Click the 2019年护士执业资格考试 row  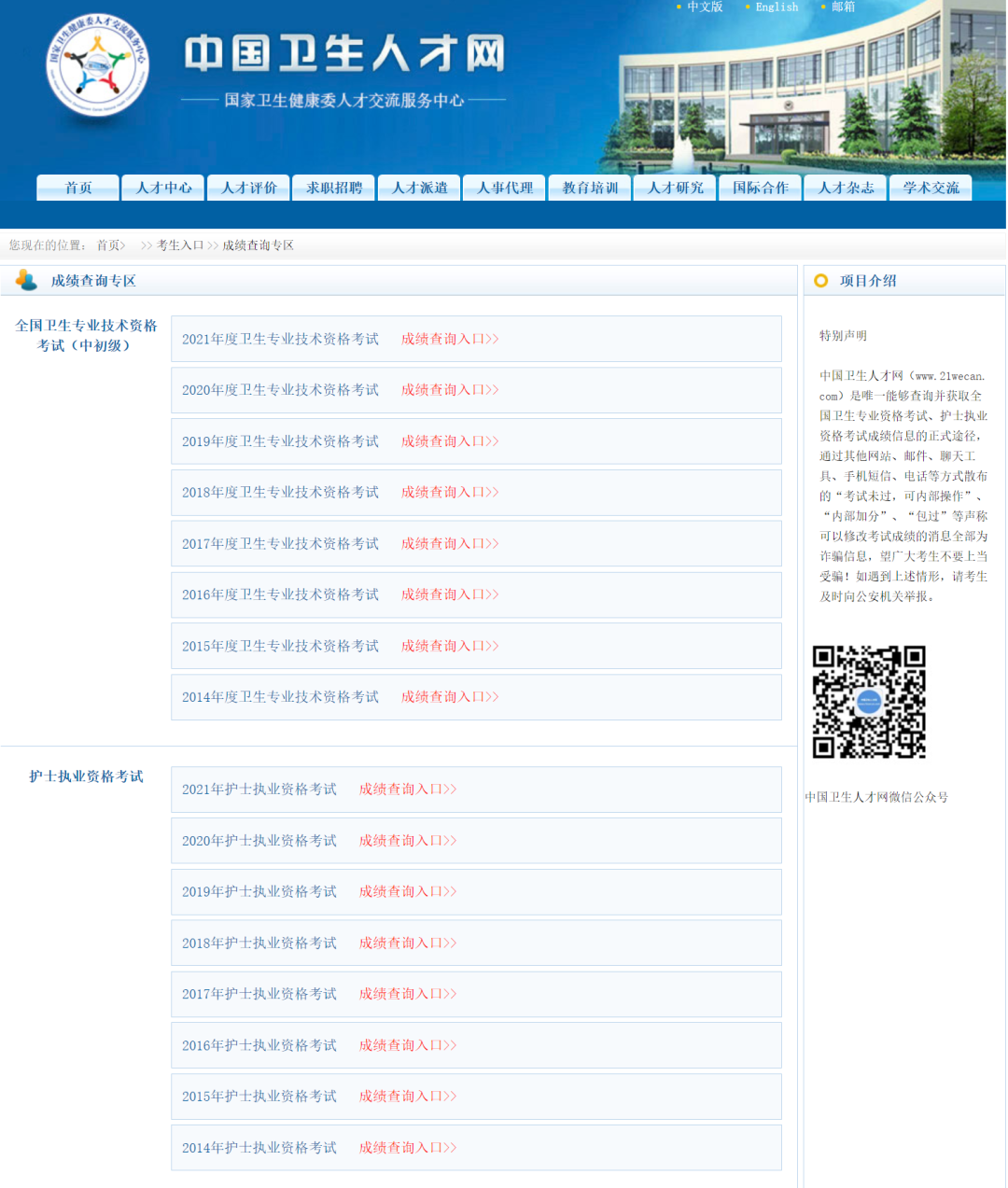[407, 891]
